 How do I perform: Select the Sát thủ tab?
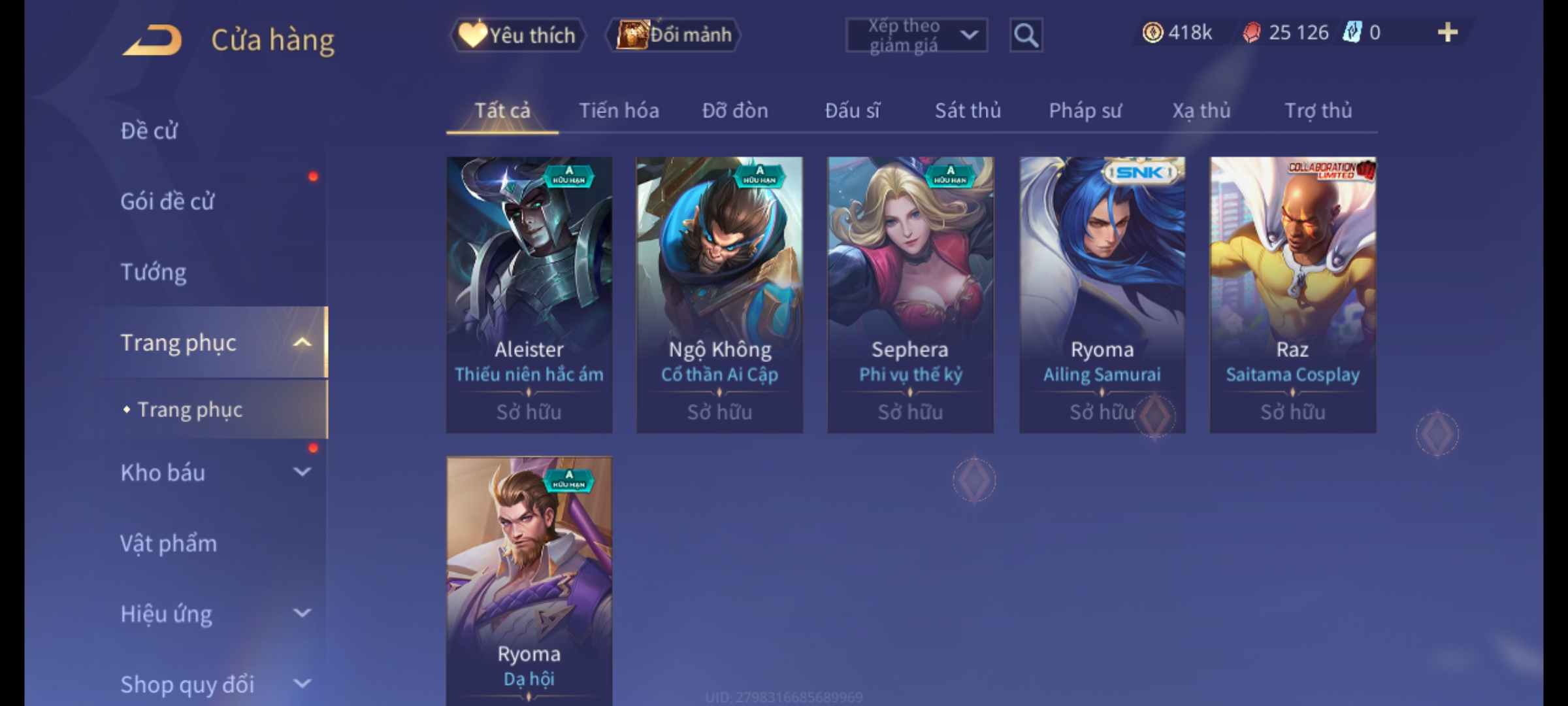[968, 110]
